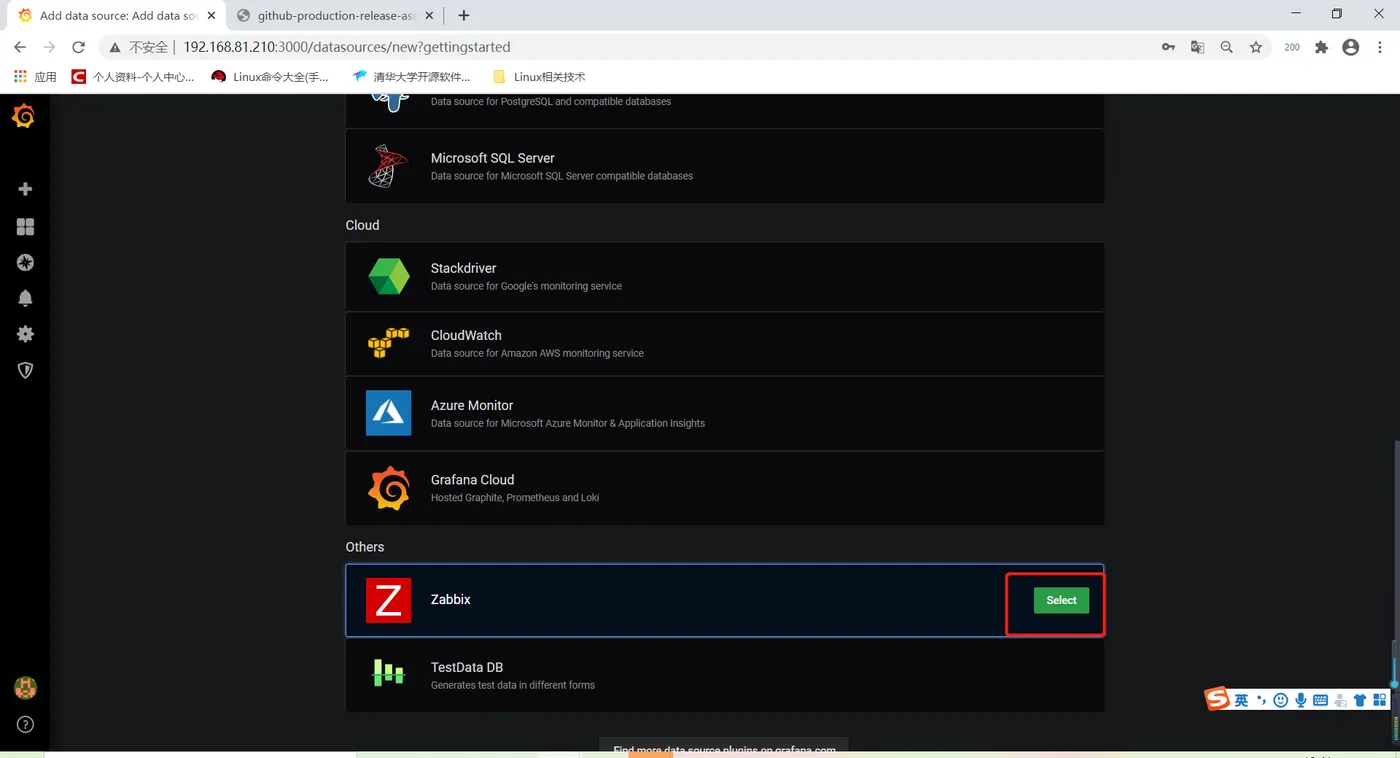The width and height of the screenshot is (1400, 758).
Task: Open the 清华大学开源软件 bookmark
Action: click(x=411, y=76)
